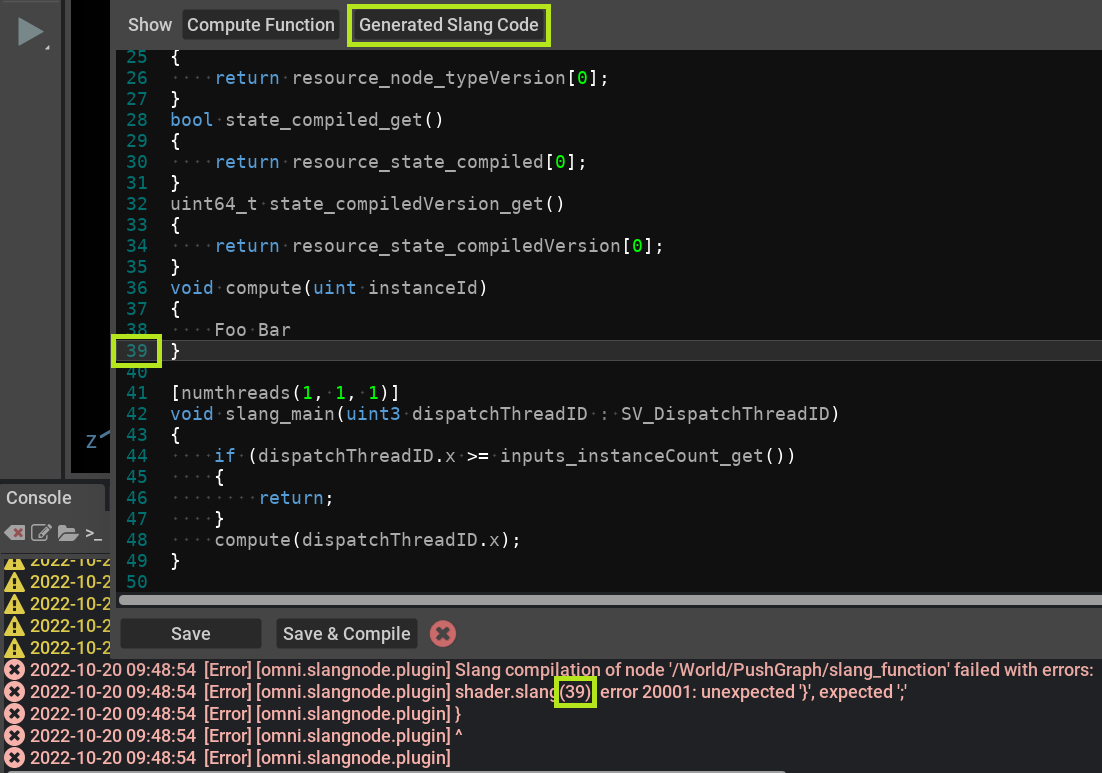Screen dimensions: 1102x773
Task: Click the error icon on the 'Slang compilation' line
Action: (x=14, y=670)
